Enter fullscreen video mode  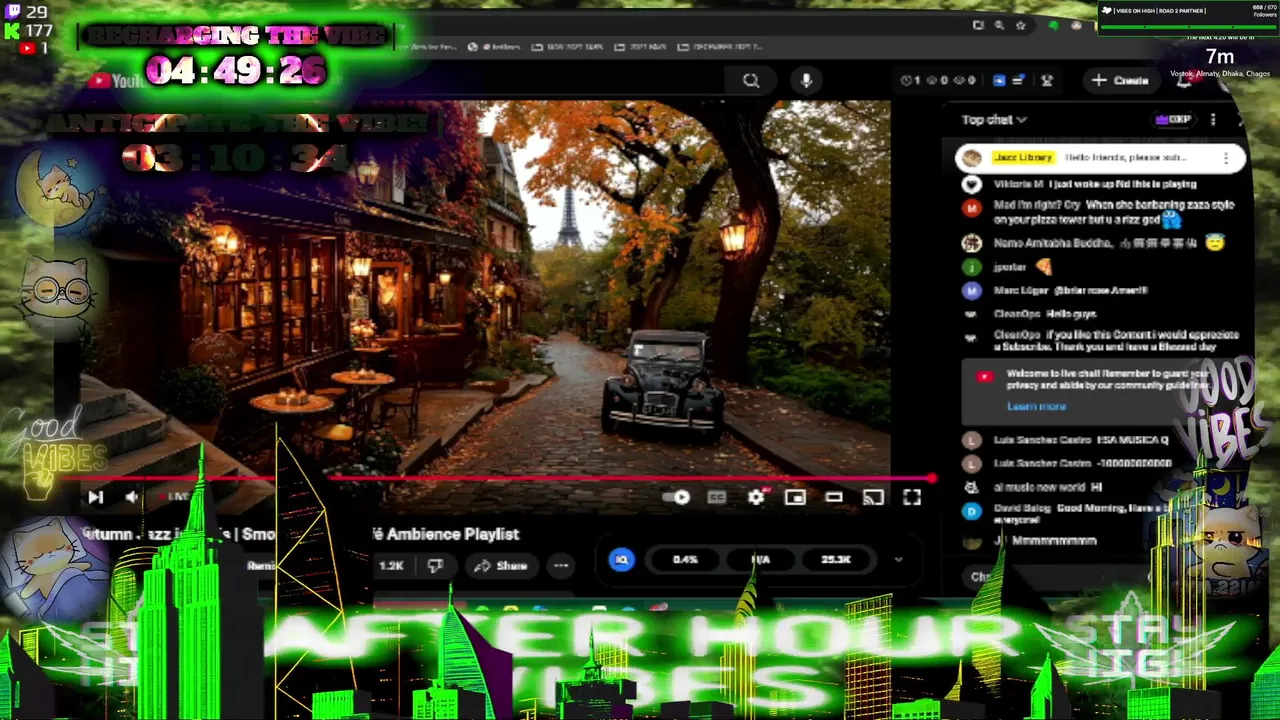pos(912,497)
